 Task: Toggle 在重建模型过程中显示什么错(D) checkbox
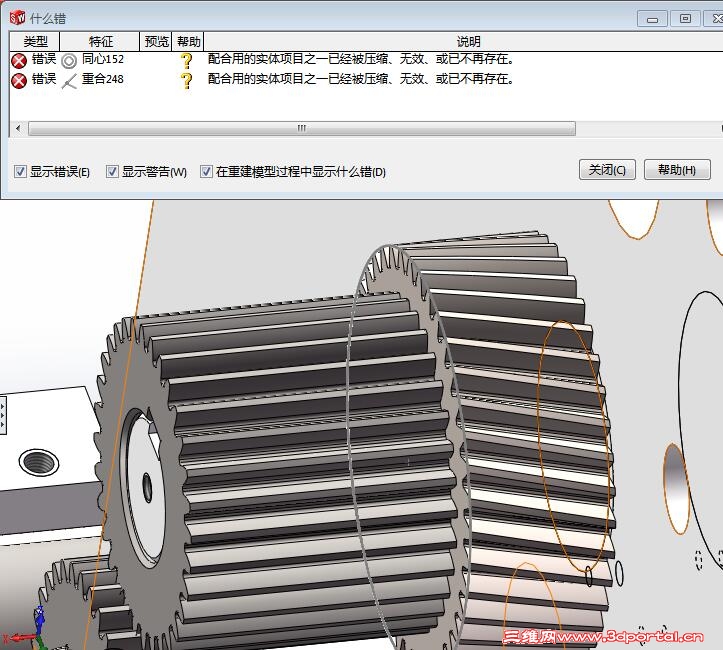tap(206, 172)
